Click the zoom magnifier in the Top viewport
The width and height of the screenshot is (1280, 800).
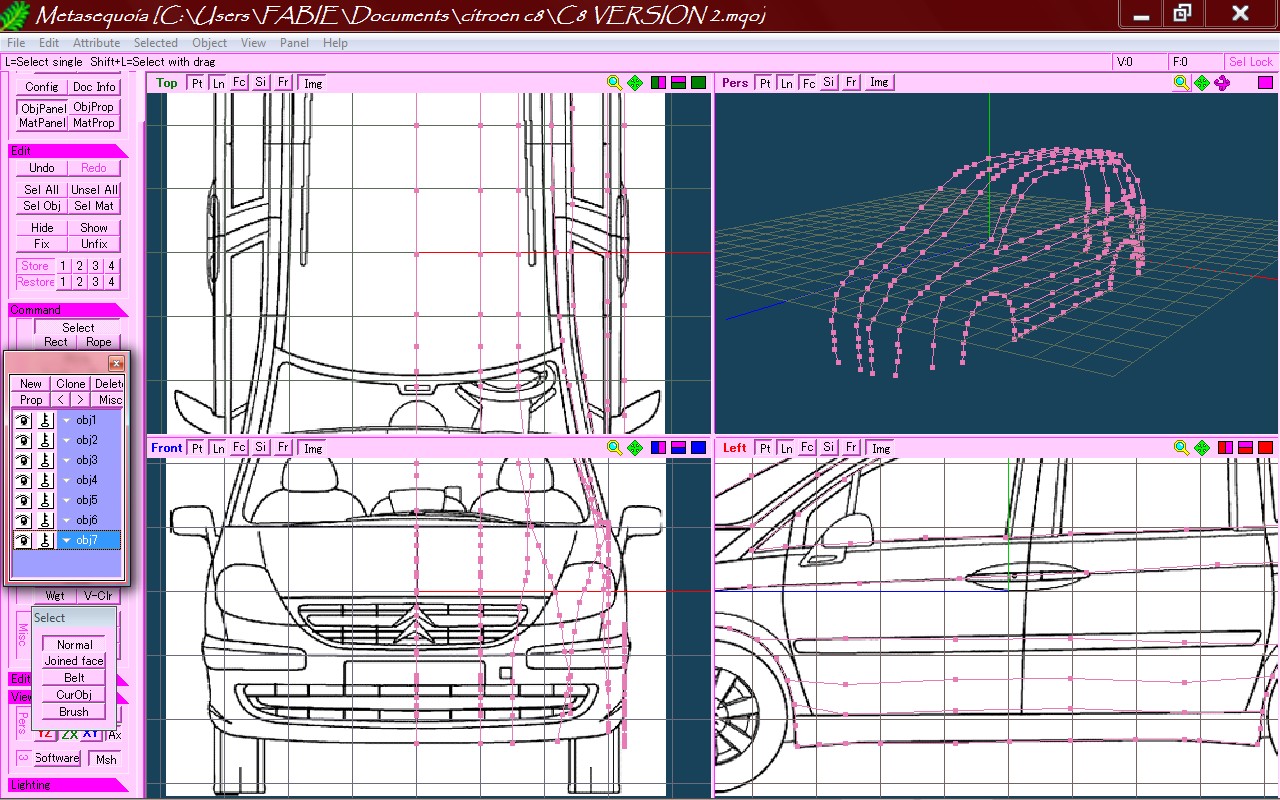coord(615,83)
